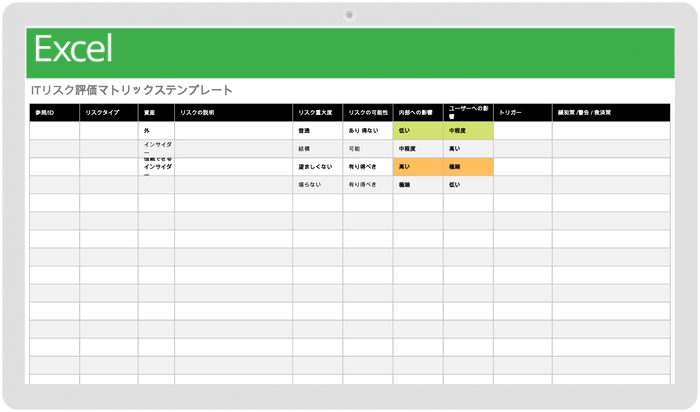The width and height of the screenshot is (700, 412).
Task: Select the 緩和策/警告/救済策 column header
Action: (611, 112)
